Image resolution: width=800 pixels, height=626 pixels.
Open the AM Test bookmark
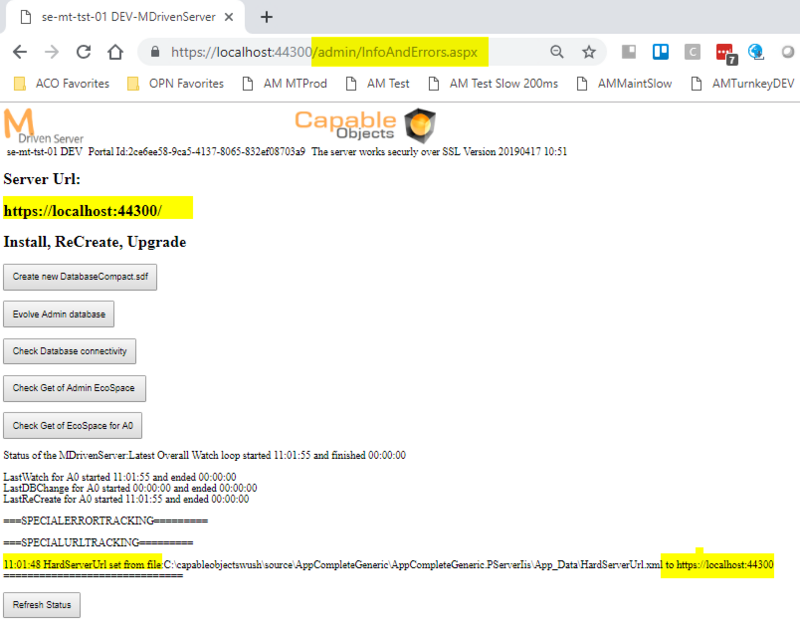(x=378, y=84)
